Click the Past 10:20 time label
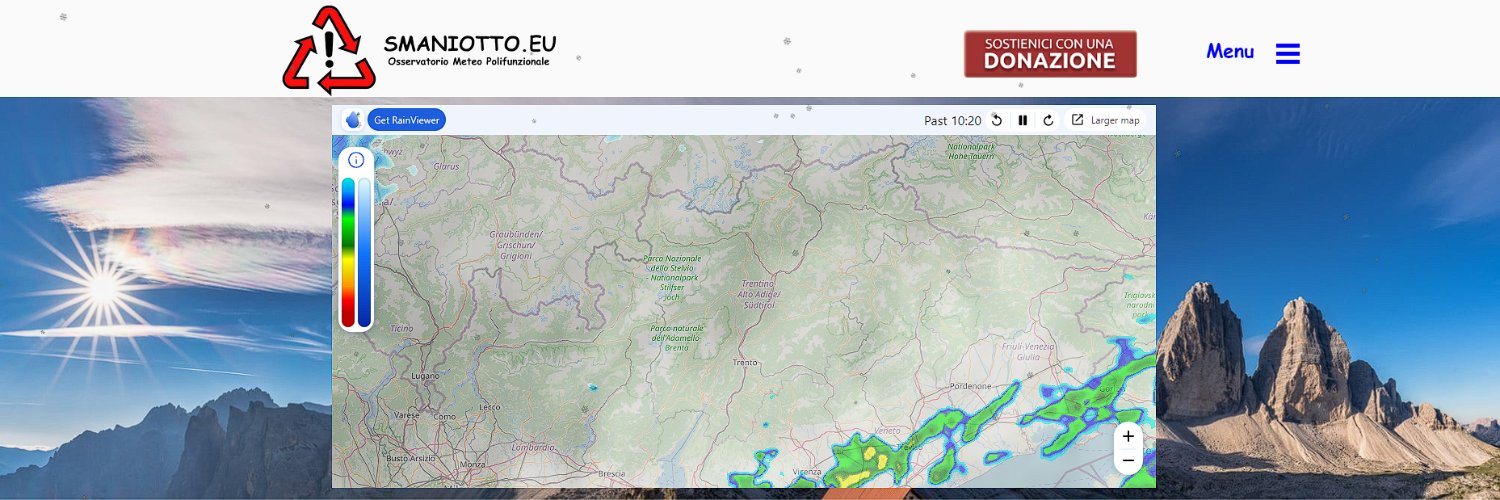This screenshot has width=1500, height=500. click(x=953, y=121)
